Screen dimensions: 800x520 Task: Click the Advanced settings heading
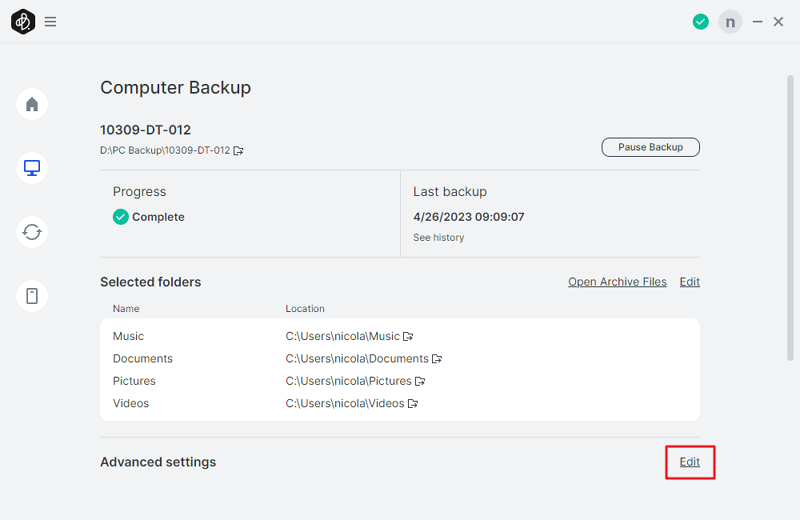pos(158,462)
